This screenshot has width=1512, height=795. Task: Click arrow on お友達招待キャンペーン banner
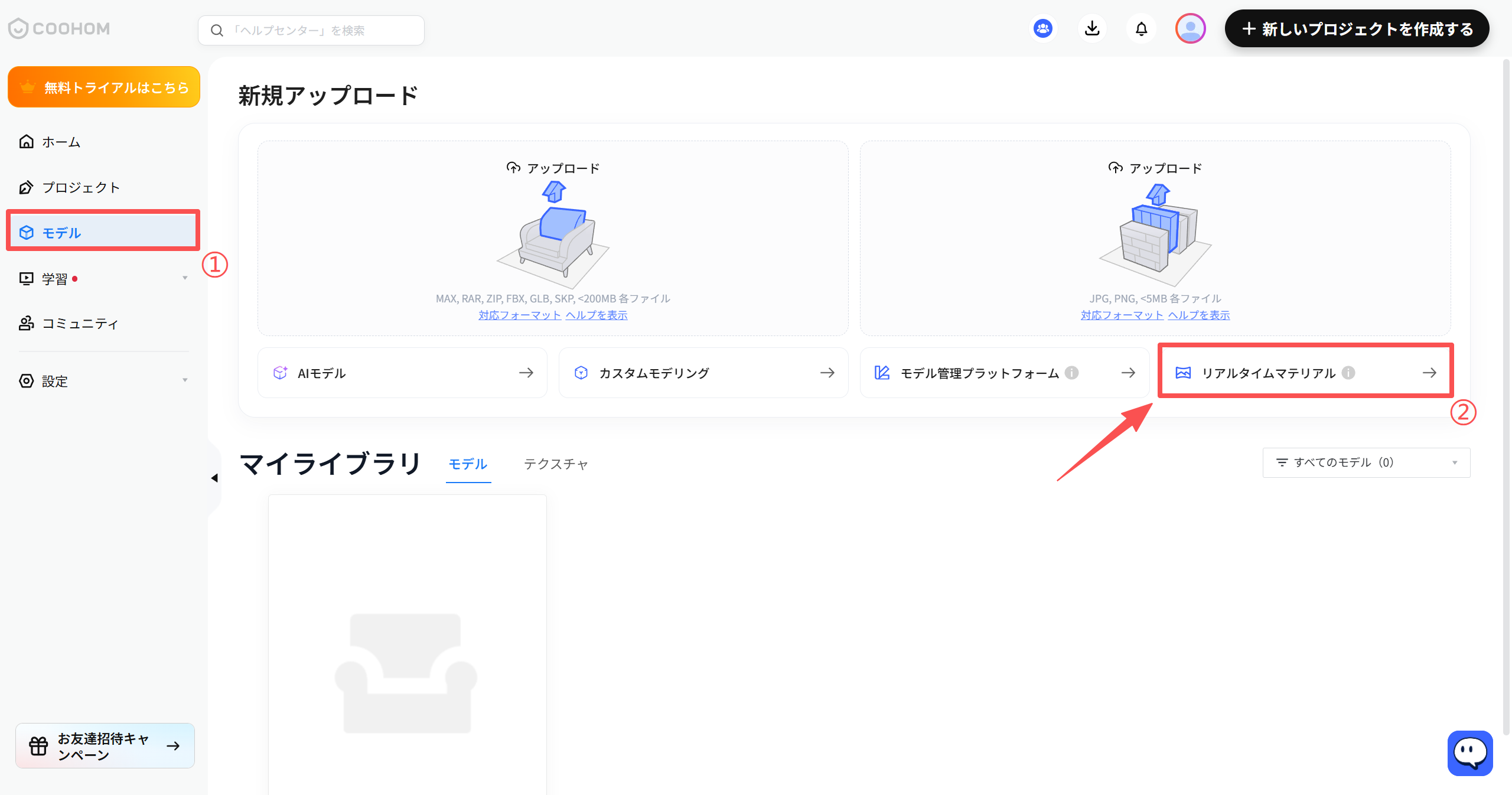(x=173, y=746)
